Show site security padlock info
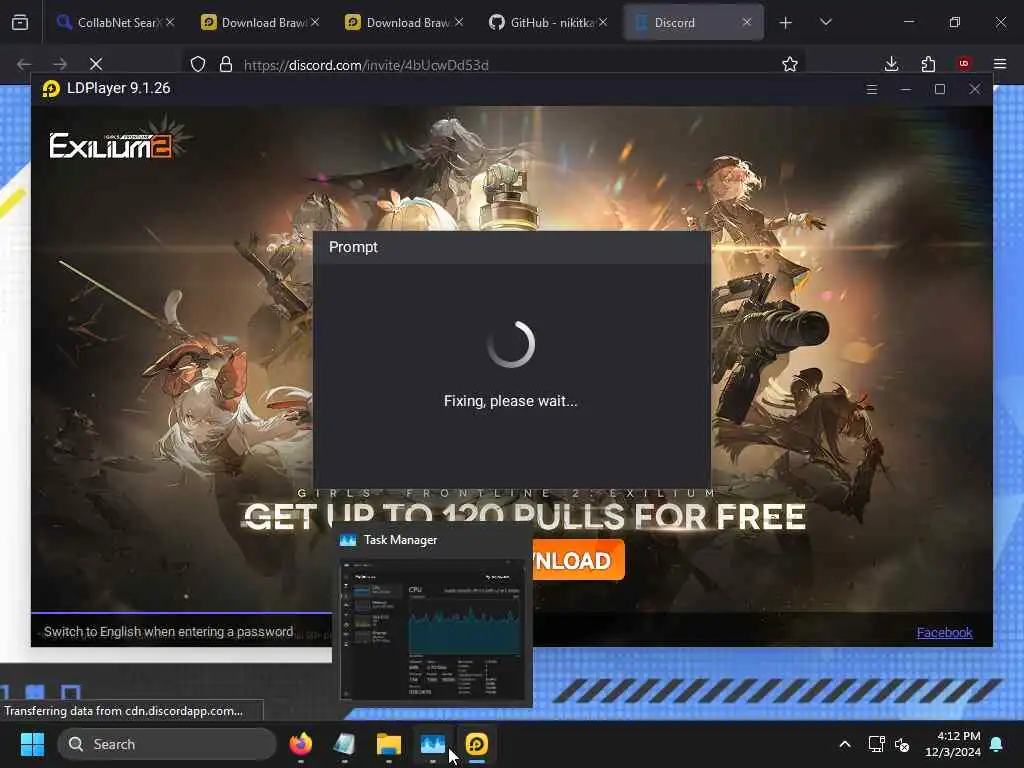Image resolution: width=1024 pixels, height=768 pixels. tap(226, 64)
